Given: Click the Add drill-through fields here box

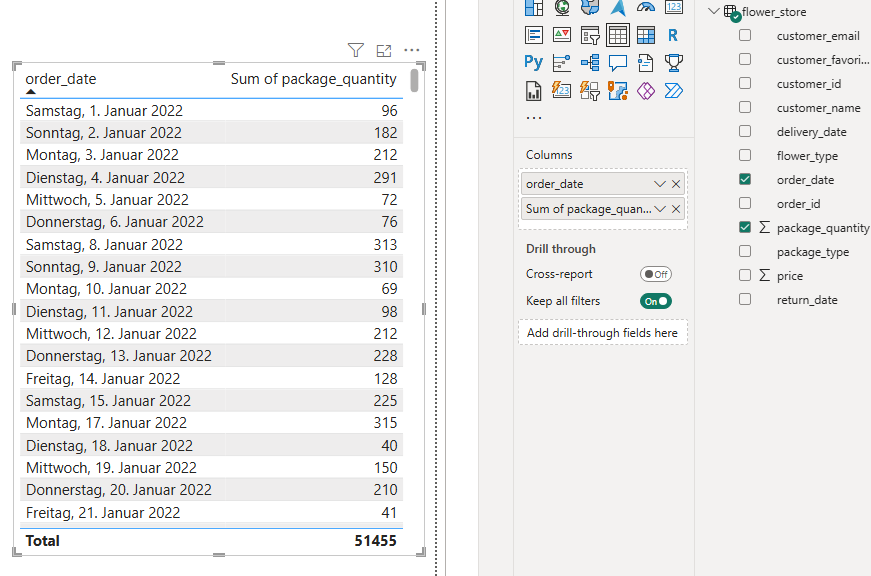Looking at the screenshot, I should click(603, 333).
